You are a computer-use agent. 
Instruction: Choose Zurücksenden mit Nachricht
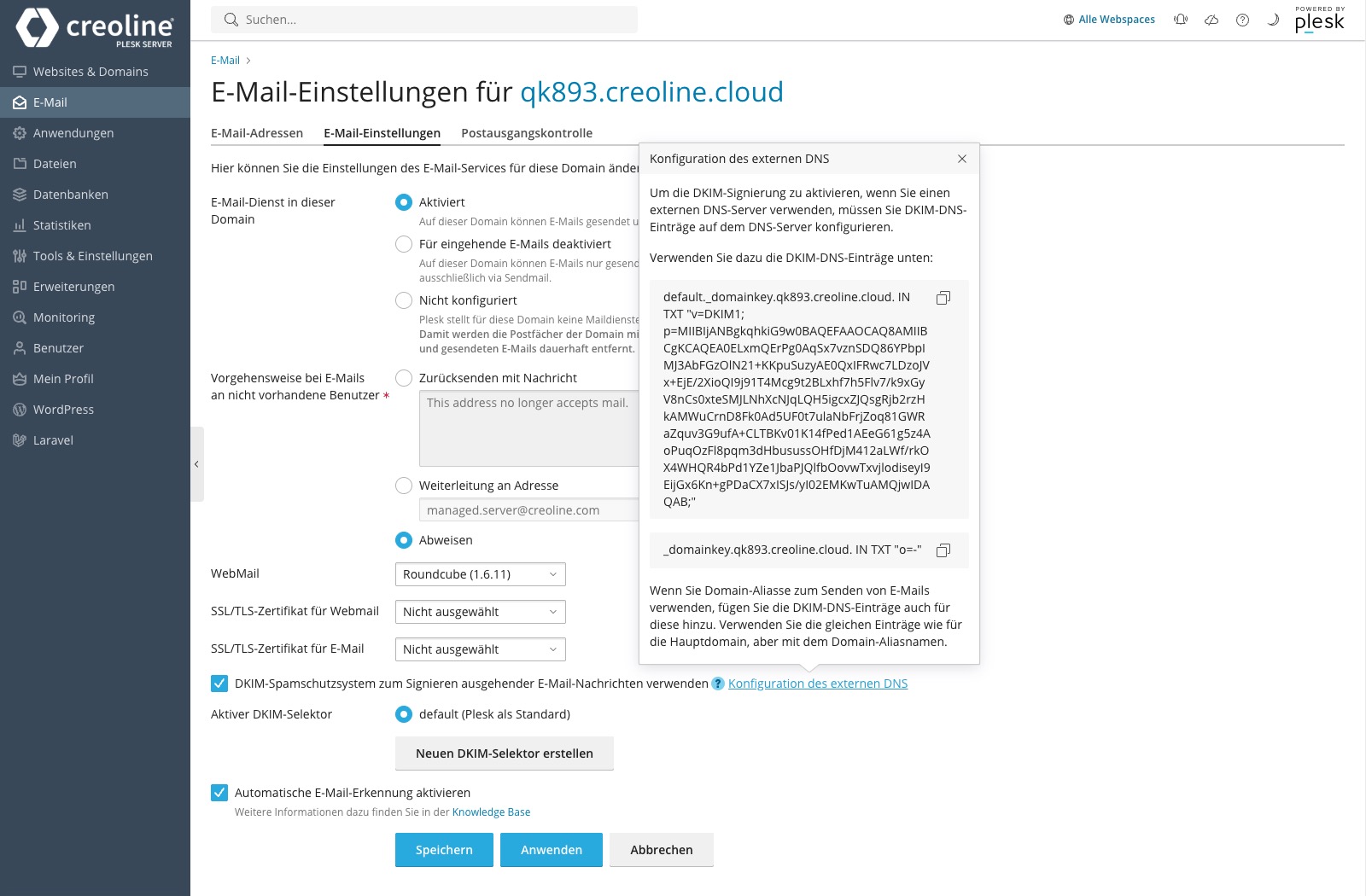coord(404,378)
